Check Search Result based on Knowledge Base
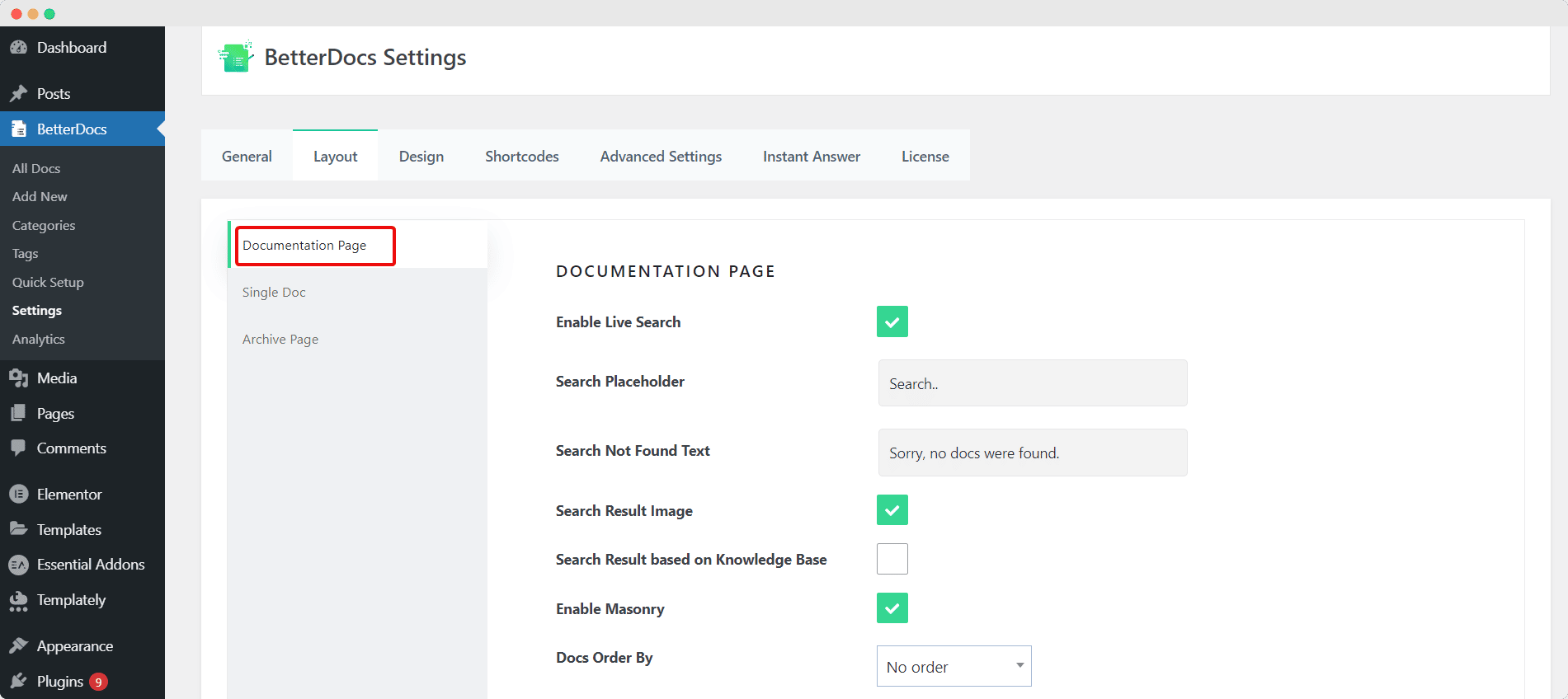 click(892, 559)
